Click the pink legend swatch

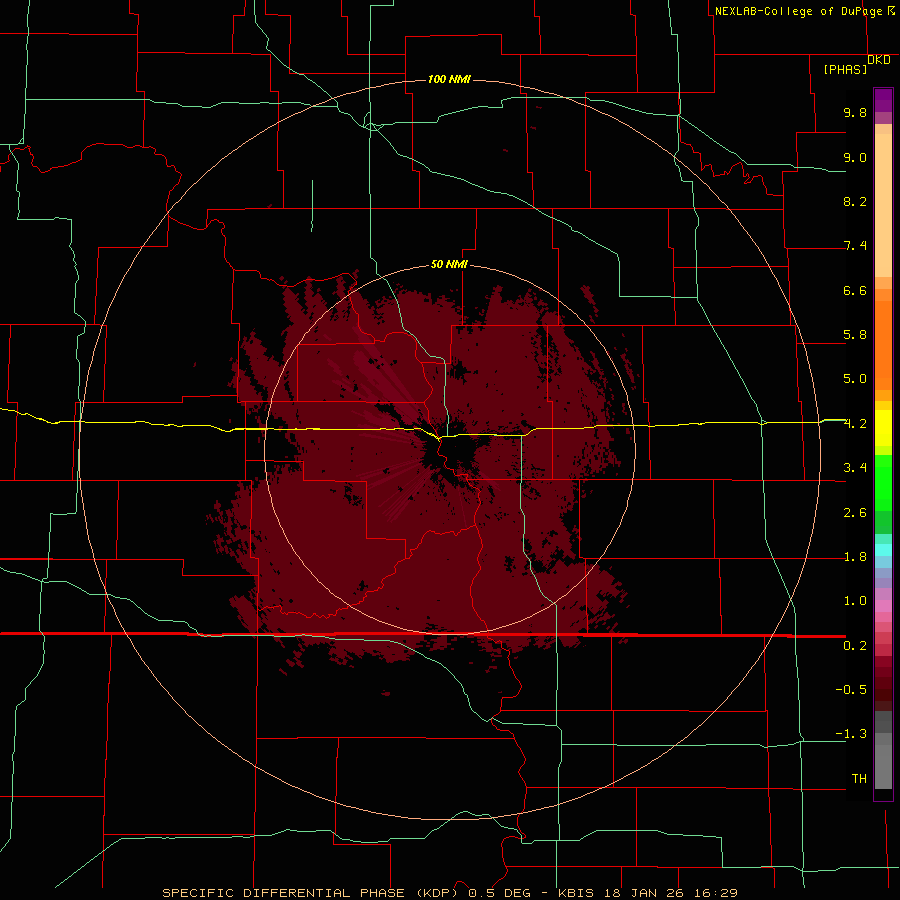[x=883, y=606]
